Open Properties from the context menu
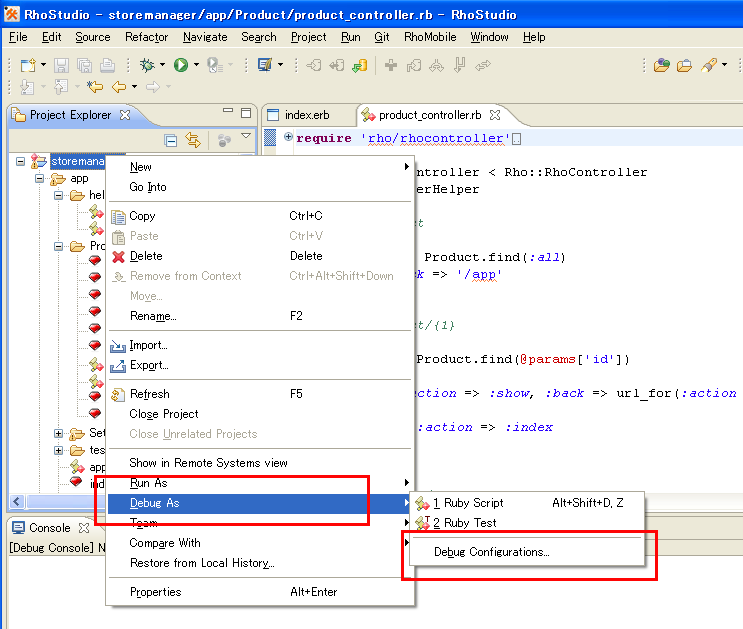 [259, 592]
